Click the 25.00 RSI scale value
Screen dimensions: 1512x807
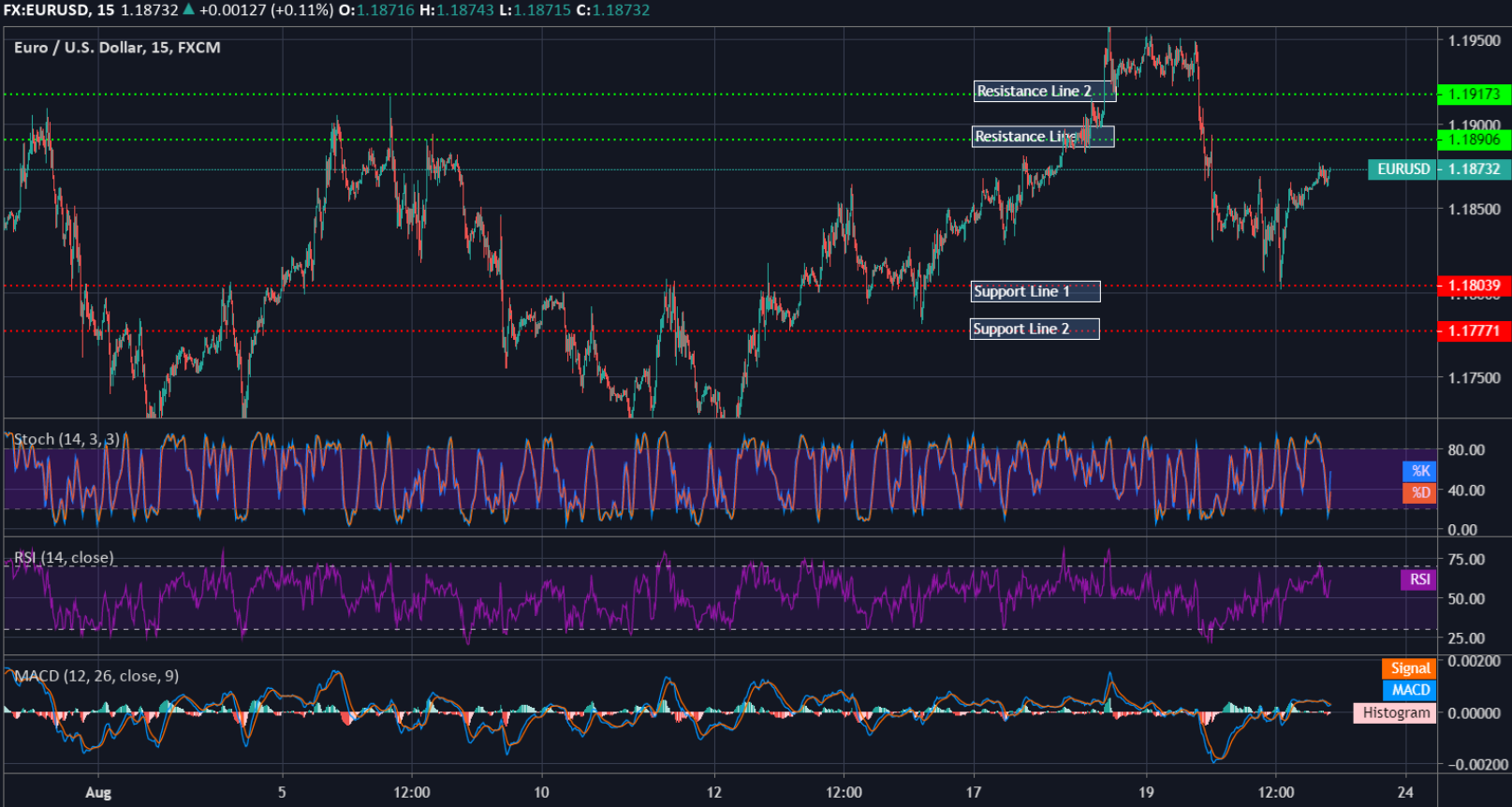pos(1466,638)
